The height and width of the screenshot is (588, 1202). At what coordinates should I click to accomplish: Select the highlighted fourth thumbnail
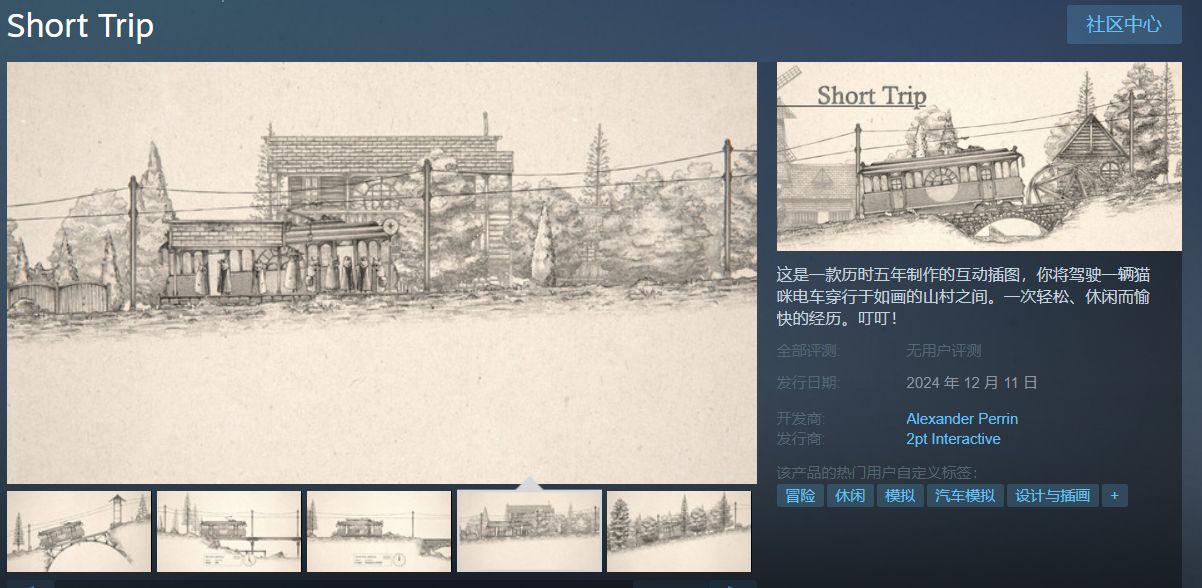[x=529, y=531]
